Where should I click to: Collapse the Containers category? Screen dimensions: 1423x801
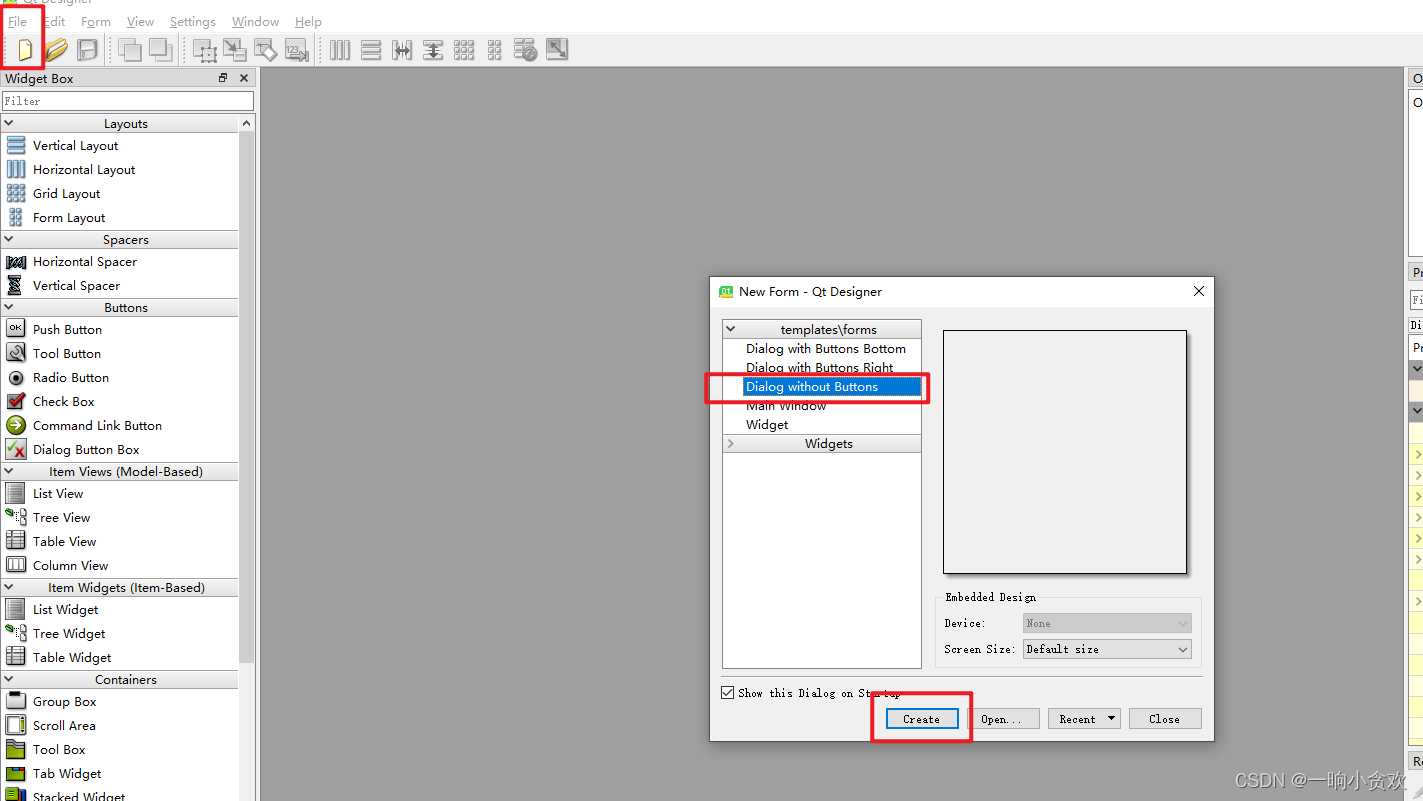coord(9,679)
